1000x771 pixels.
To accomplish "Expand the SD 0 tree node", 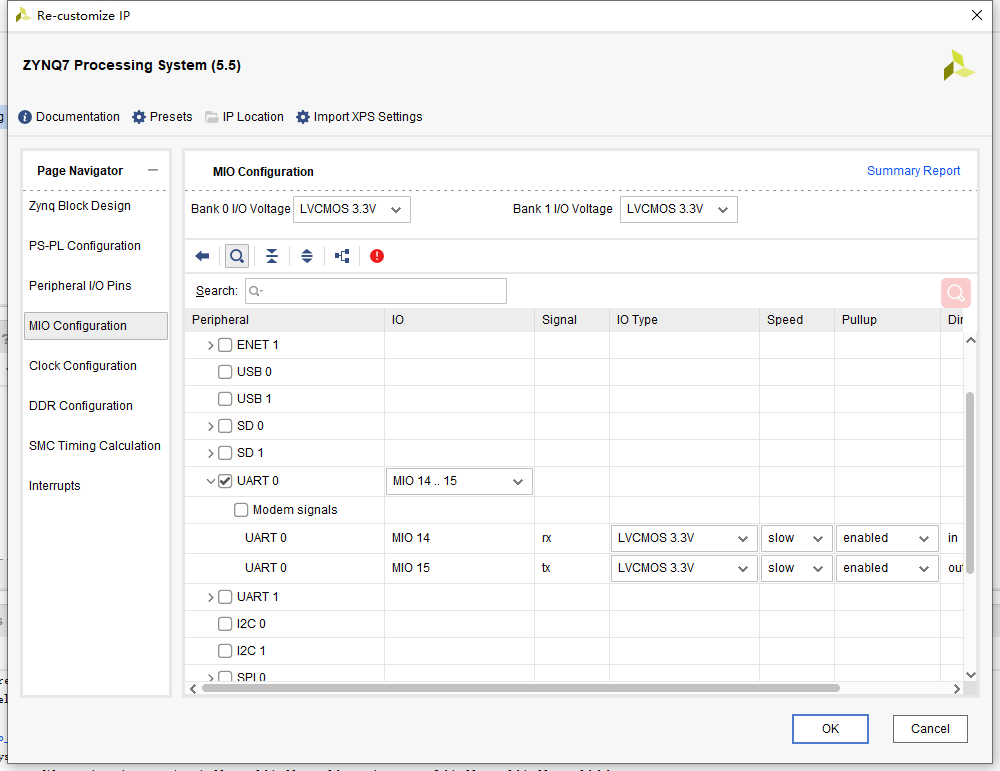I will (210, 427).
